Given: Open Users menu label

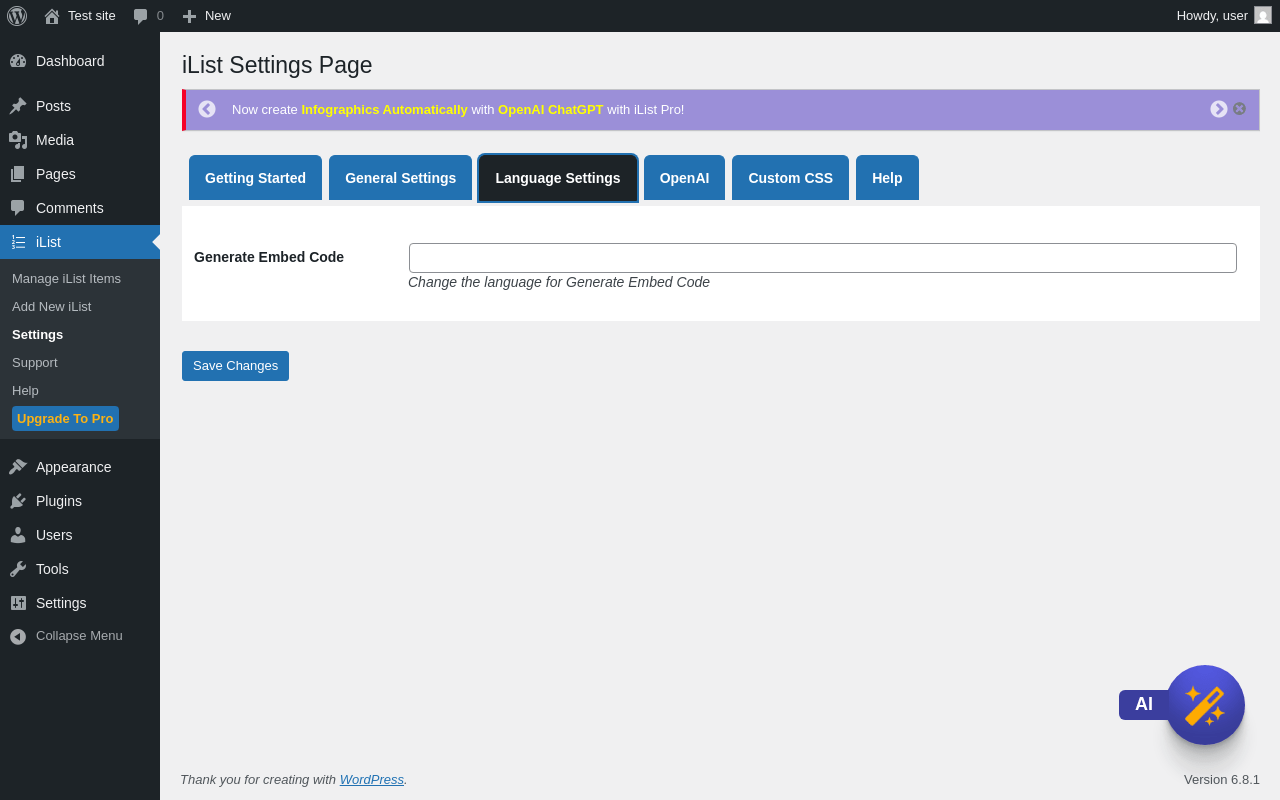Looking at the screenshot, I should coord(54,535).
